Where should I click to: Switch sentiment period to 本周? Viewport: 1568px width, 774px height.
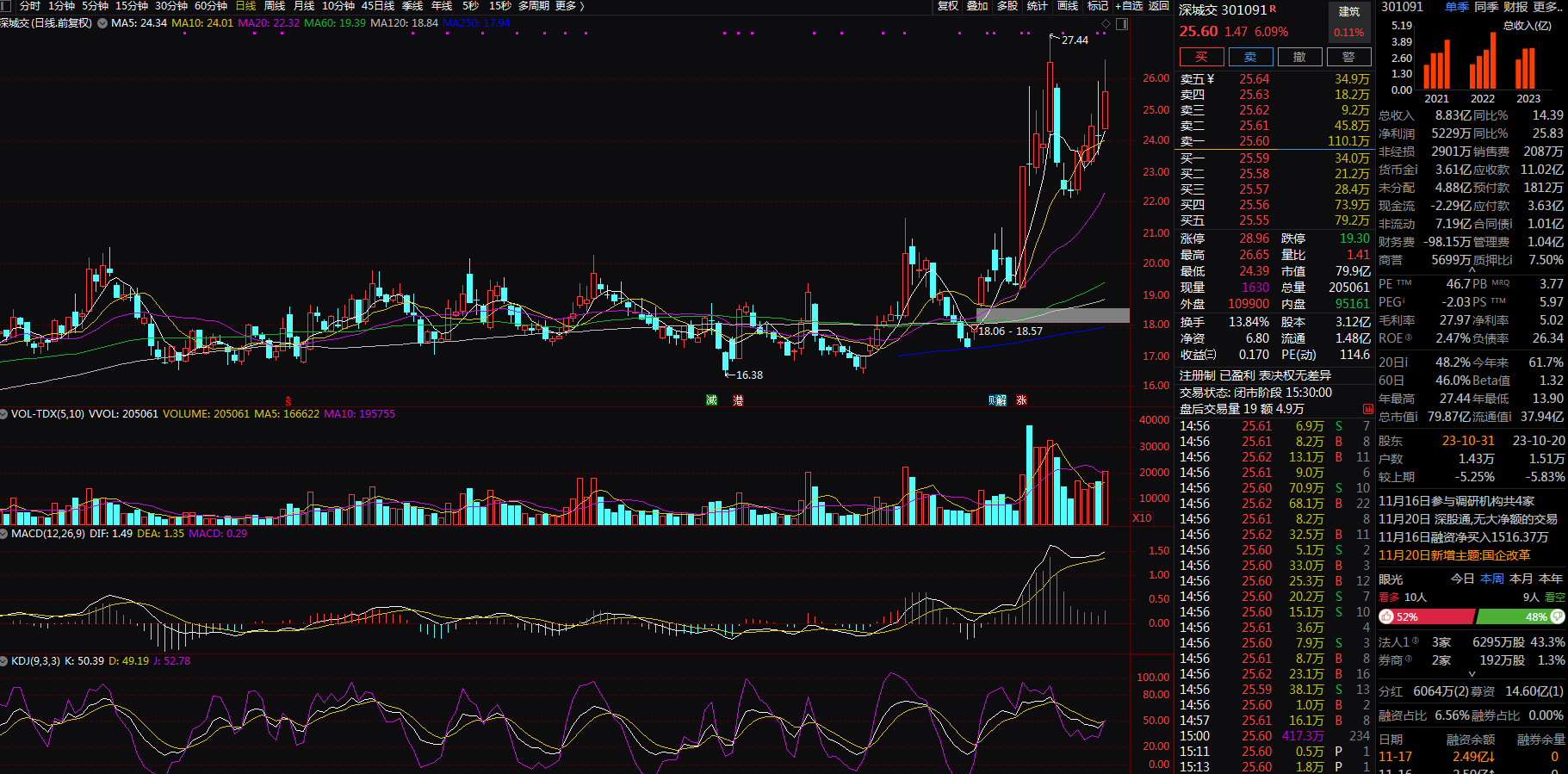click(1492, 579)
